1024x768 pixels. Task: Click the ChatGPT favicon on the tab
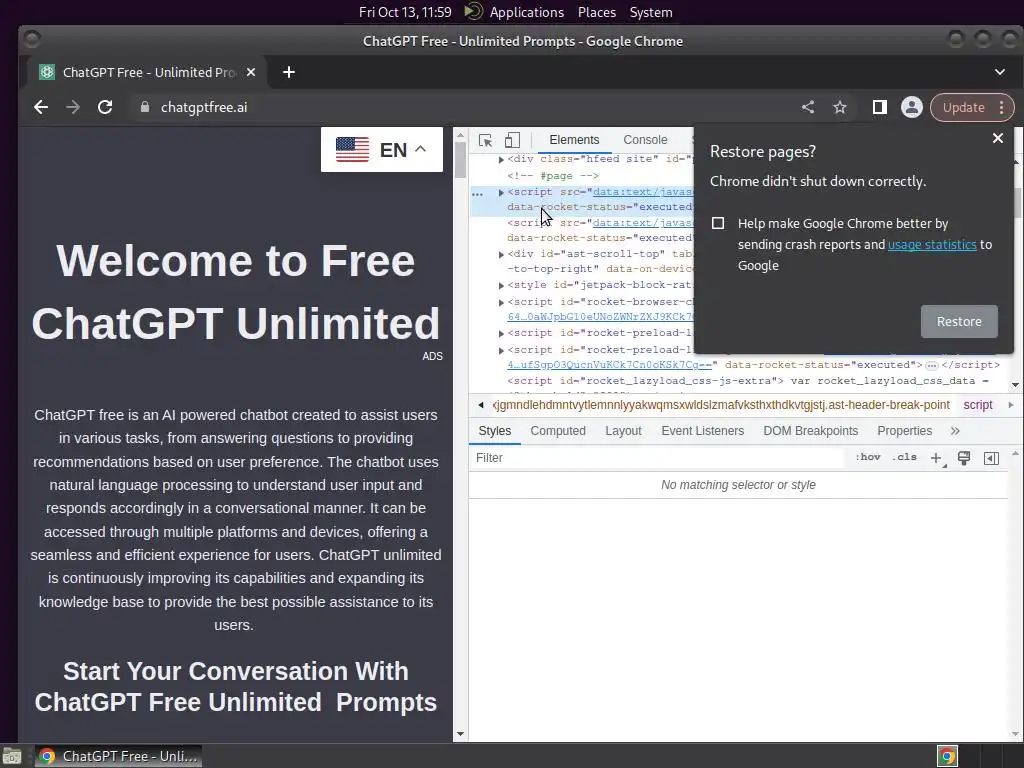pyautogui.click(x=47, y=72)
